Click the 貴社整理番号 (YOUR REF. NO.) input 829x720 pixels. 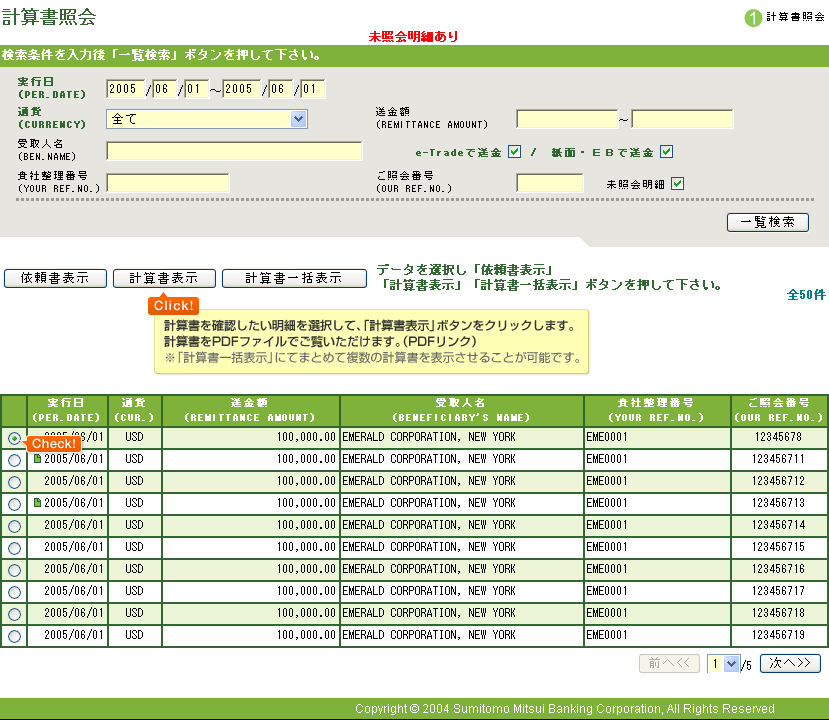pos(168,183)
